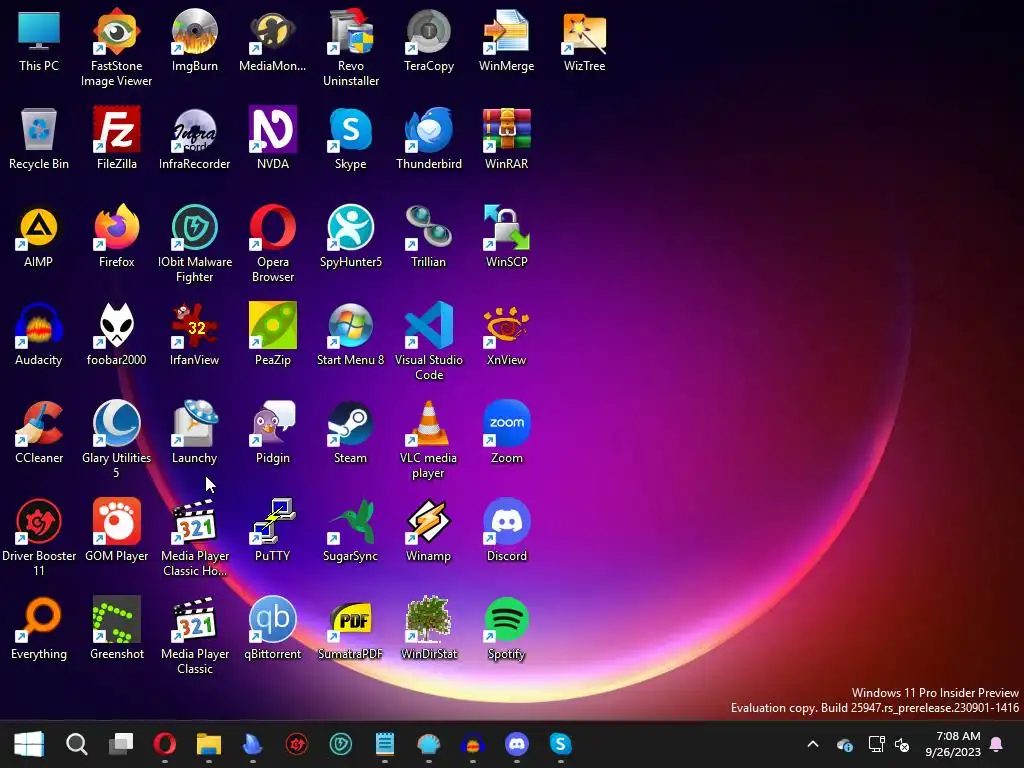
Task: Select the SumatraPDF icon
Action: point(351,628)
